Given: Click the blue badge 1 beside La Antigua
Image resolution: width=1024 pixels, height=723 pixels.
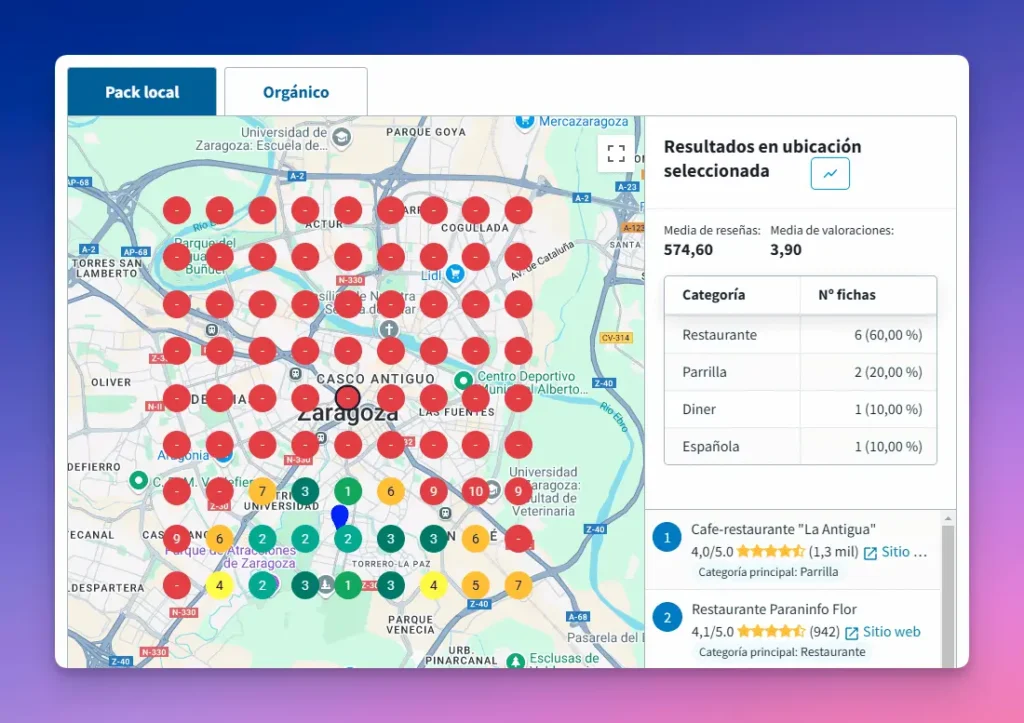Looking at the screenshot, I should coord(667,537).
